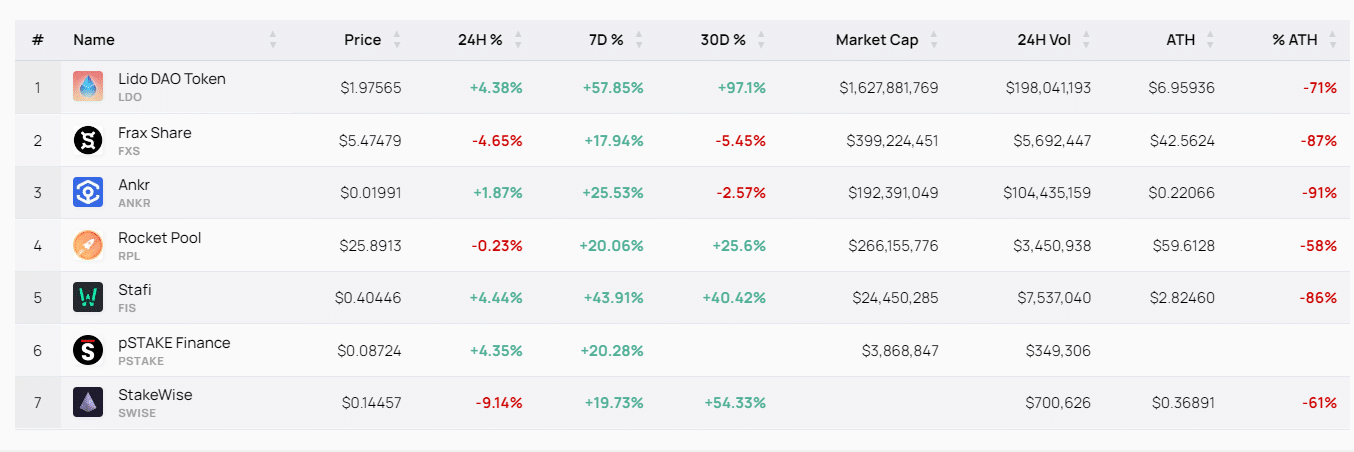Sort by 30D % column arrows
1354x452 pixels.
click(x=761, y=40)
